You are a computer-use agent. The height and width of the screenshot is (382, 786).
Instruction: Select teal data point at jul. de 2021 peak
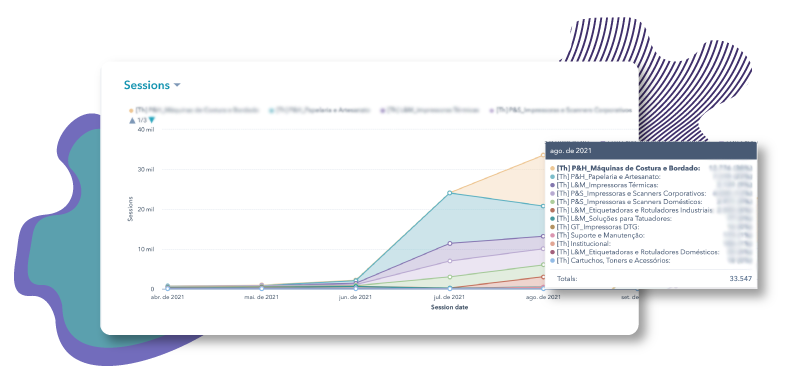click(x=450, y=193)
